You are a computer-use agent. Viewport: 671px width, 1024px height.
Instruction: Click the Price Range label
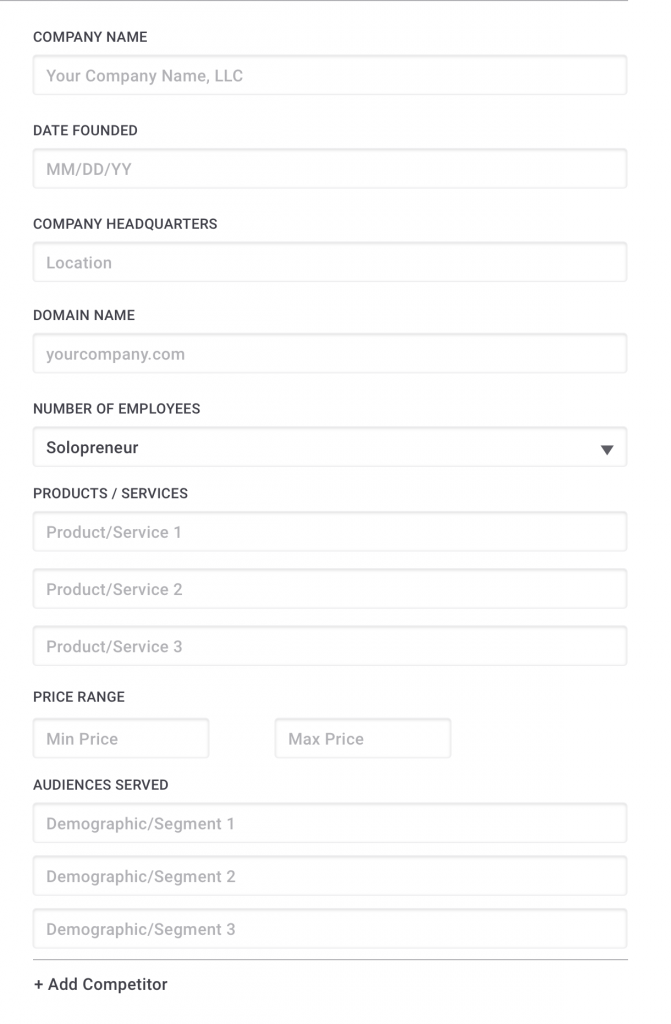click(79, 697)
